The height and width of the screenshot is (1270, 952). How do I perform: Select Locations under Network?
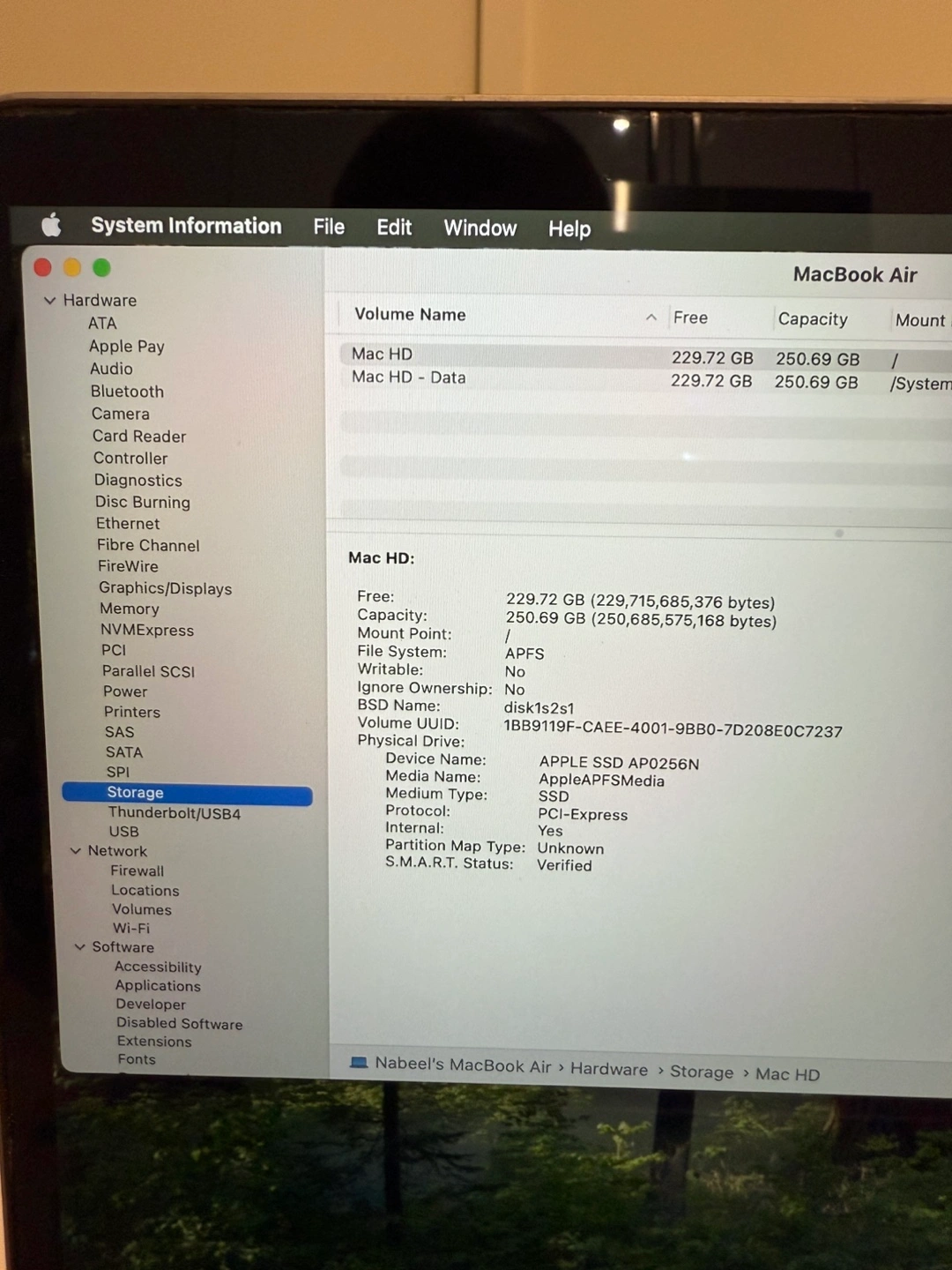pos(145,891)
